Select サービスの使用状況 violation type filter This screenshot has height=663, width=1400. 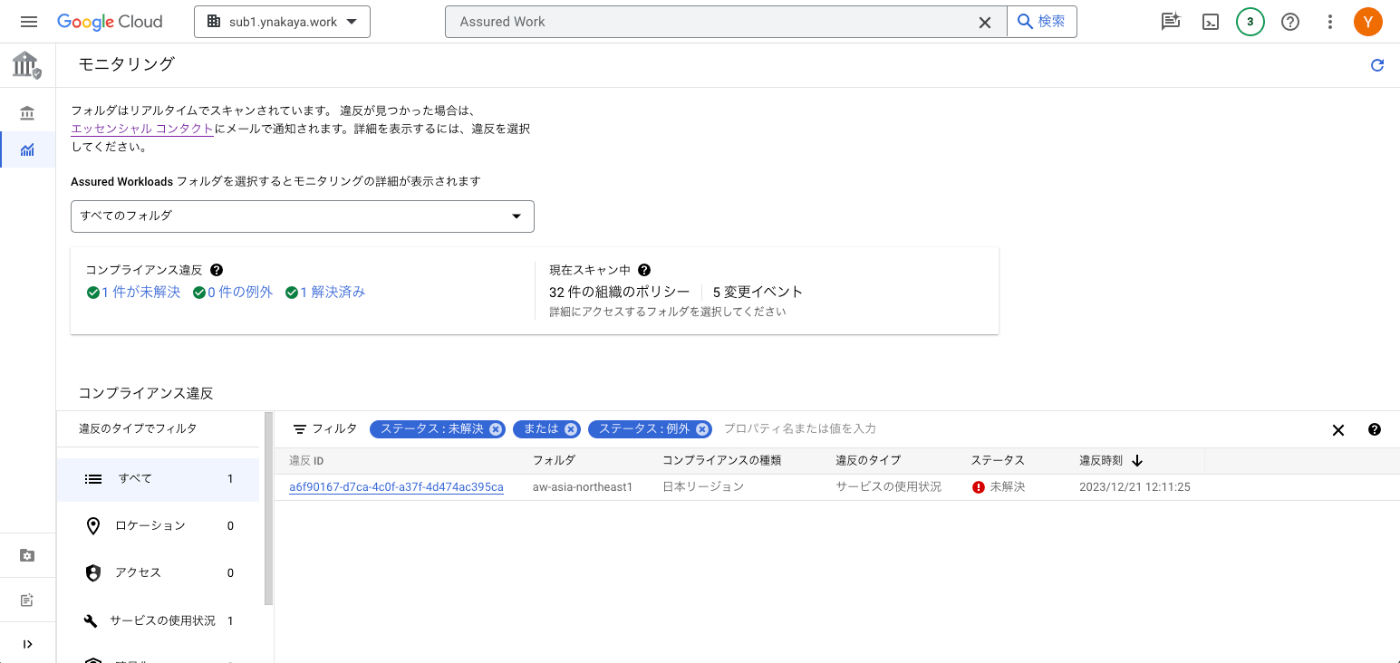[160, 621]
